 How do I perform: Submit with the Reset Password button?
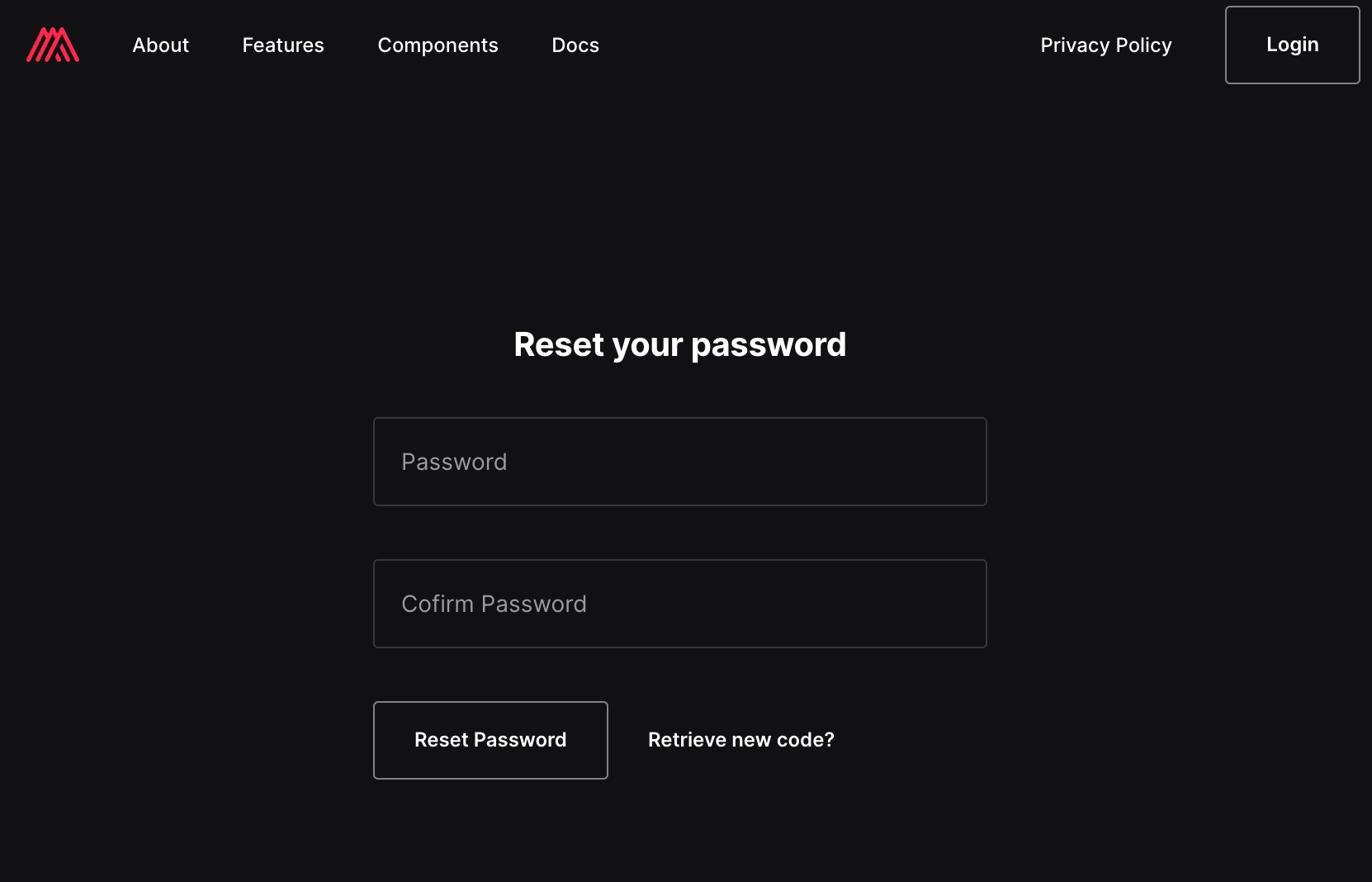(x=490, y=740)
